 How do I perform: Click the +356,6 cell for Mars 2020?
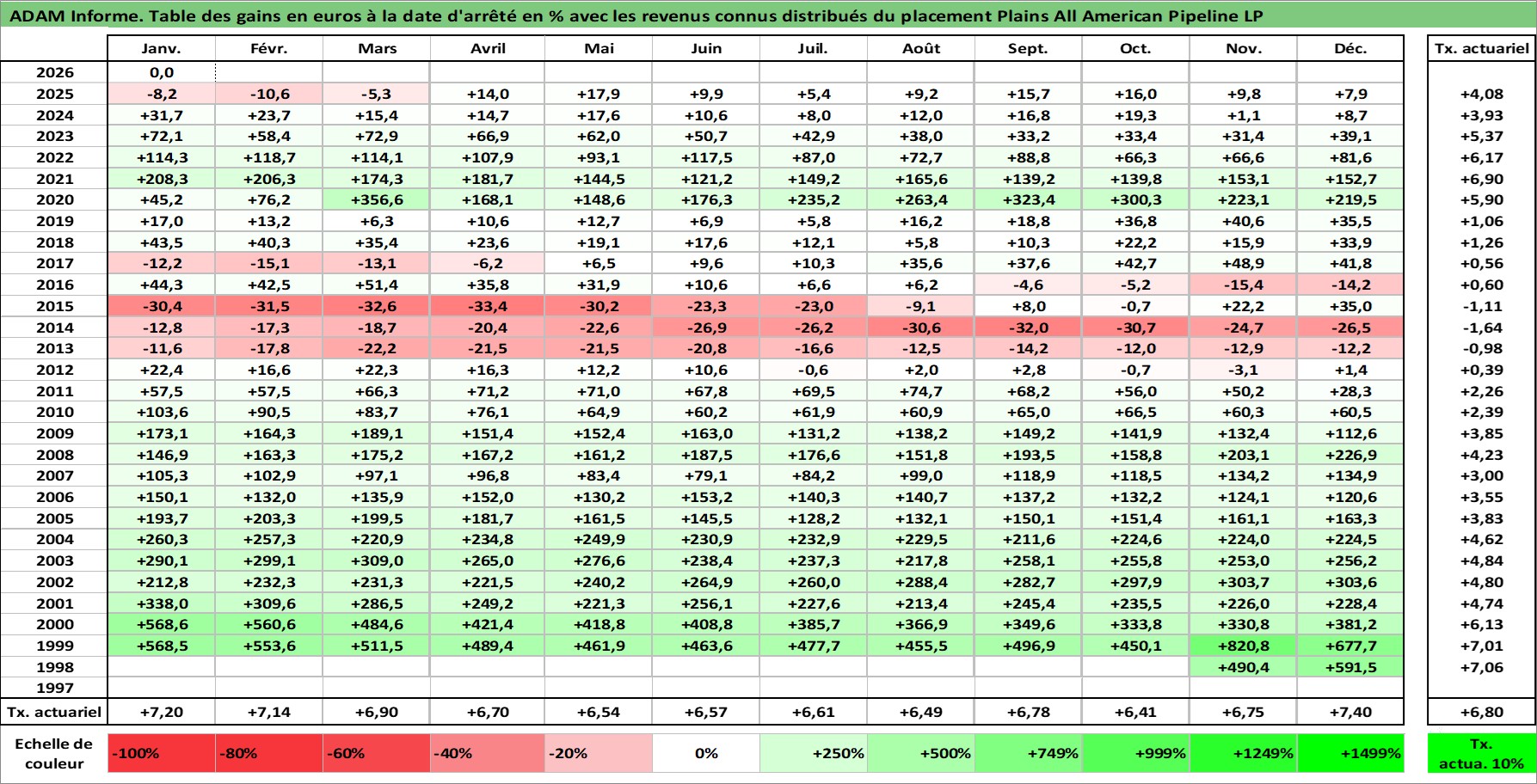(x=377, y=199)
